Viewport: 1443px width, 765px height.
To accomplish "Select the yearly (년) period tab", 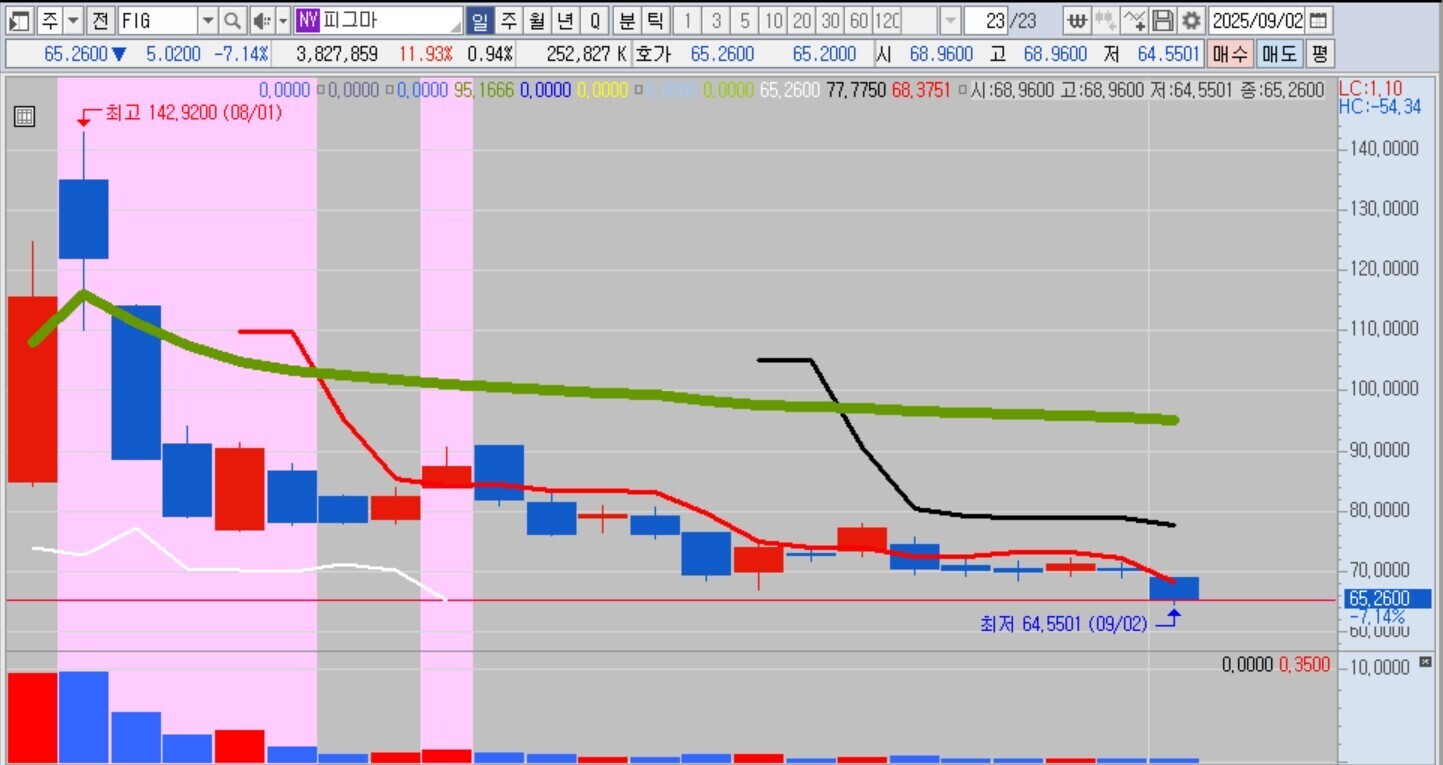I will pyautogui.click(x=566, y=20).
